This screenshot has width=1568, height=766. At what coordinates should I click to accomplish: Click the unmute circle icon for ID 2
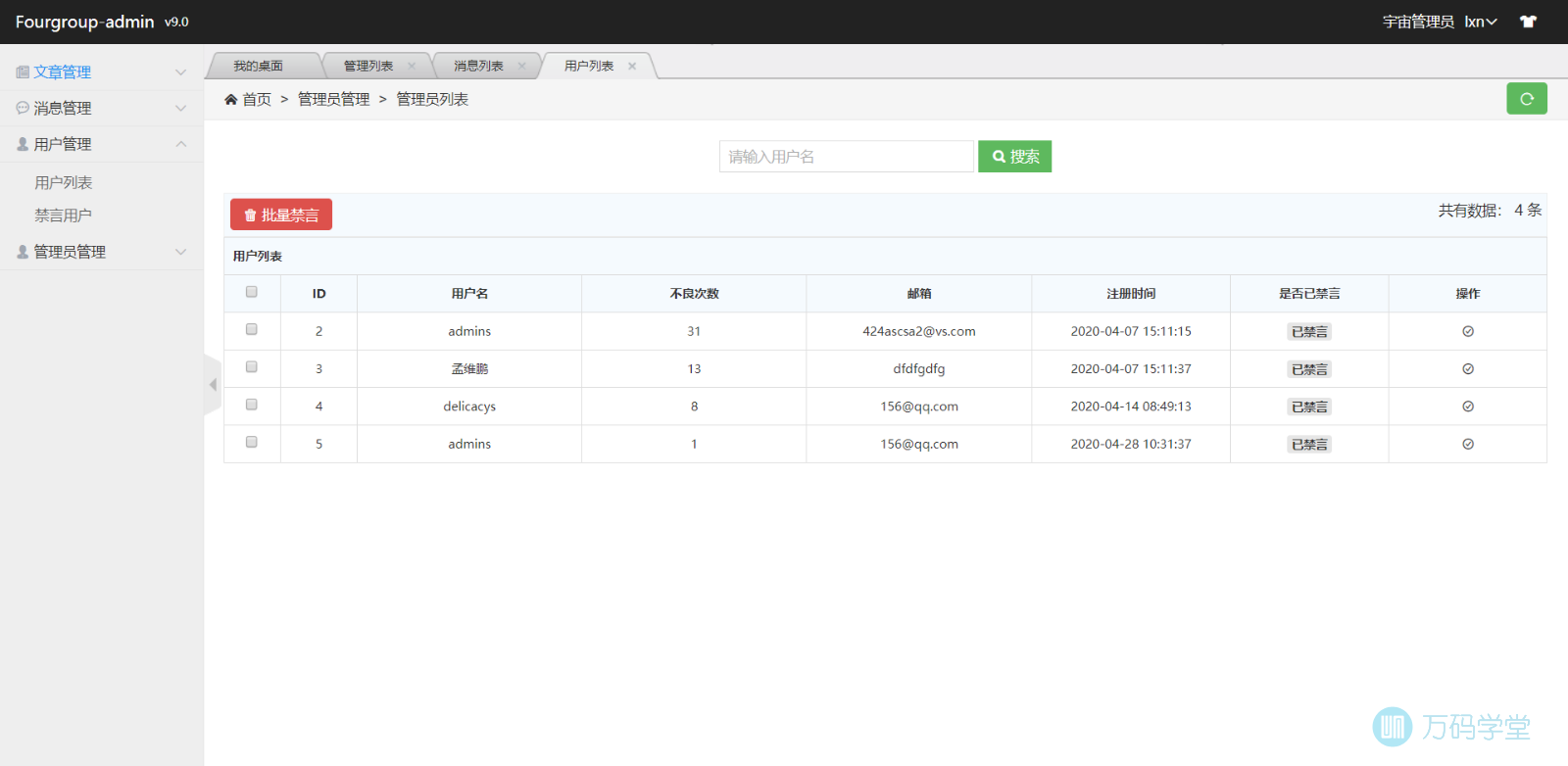coord(1468,331)
